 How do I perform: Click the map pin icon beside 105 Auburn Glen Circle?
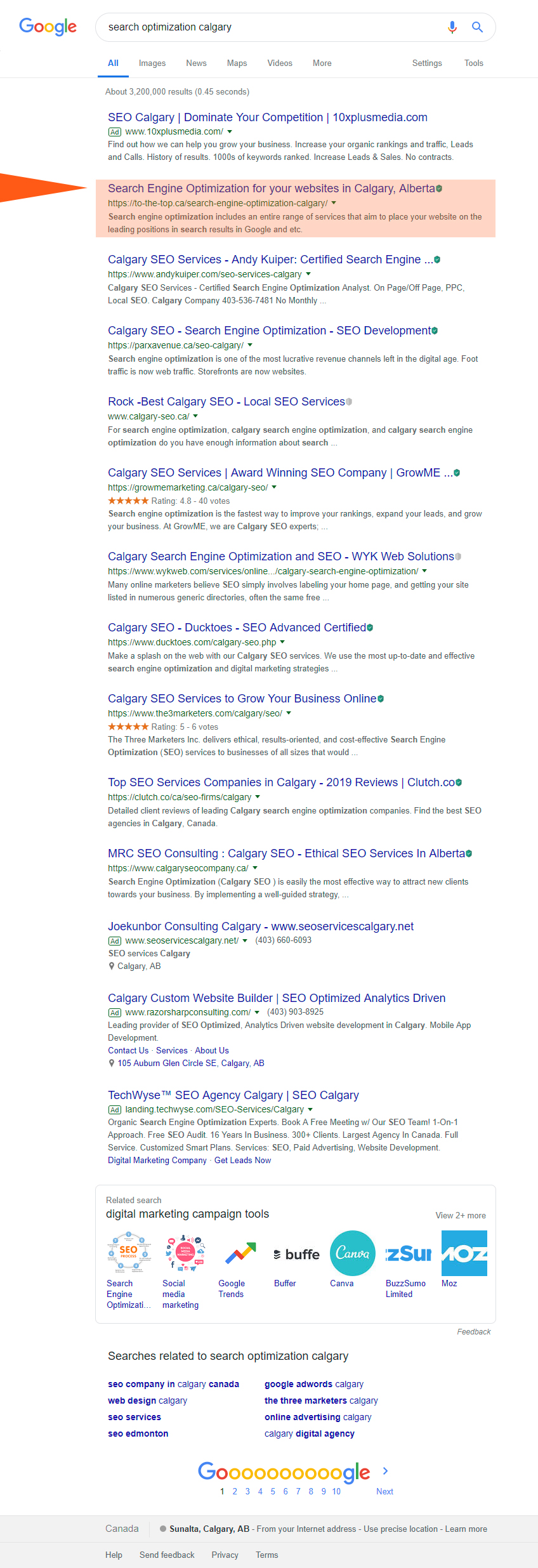[112, 1064]
